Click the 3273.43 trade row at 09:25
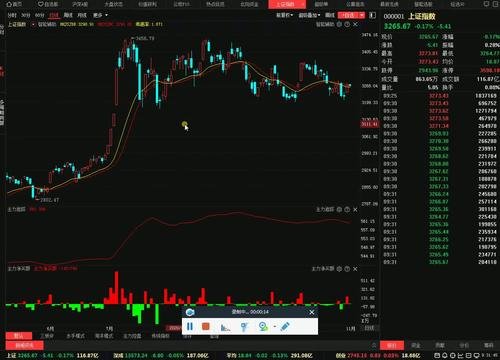500x360 pixels. 440,96
